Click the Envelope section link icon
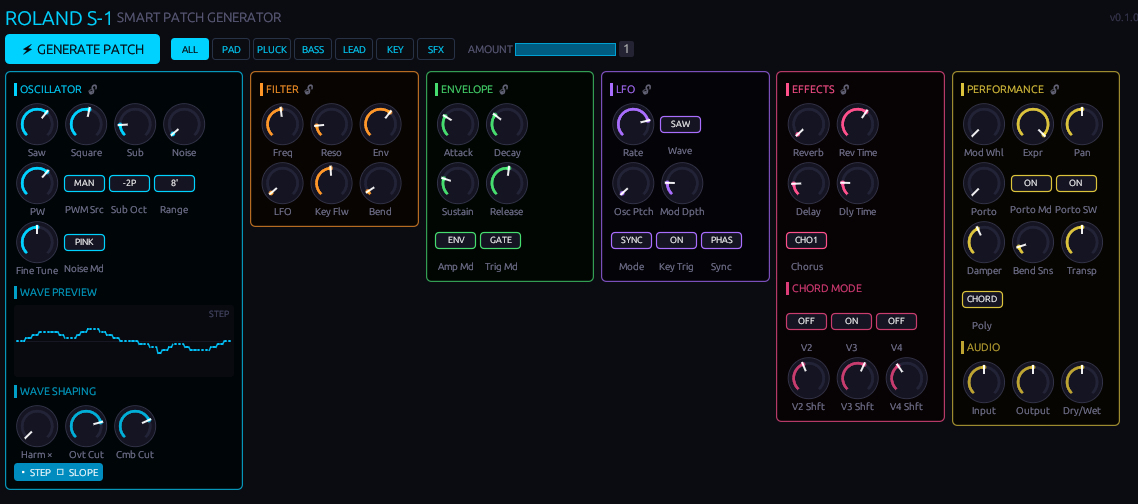 click(x=504, y=89)
